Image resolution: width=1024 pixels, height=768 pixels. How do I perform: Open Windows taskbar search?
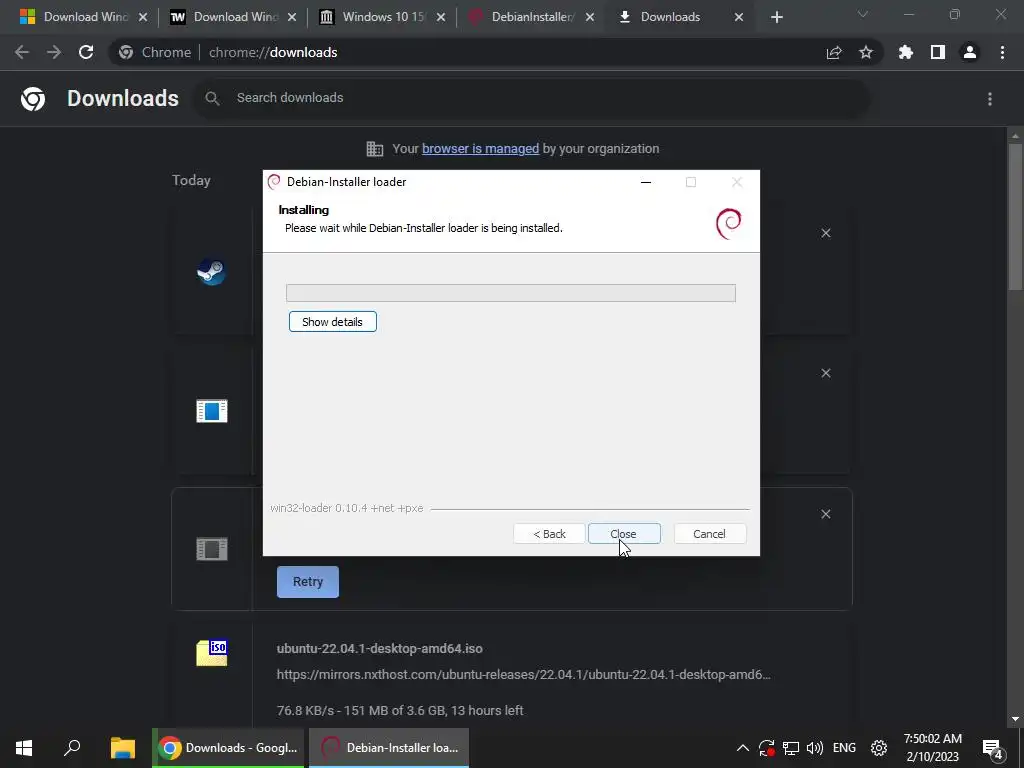(72, 748)
